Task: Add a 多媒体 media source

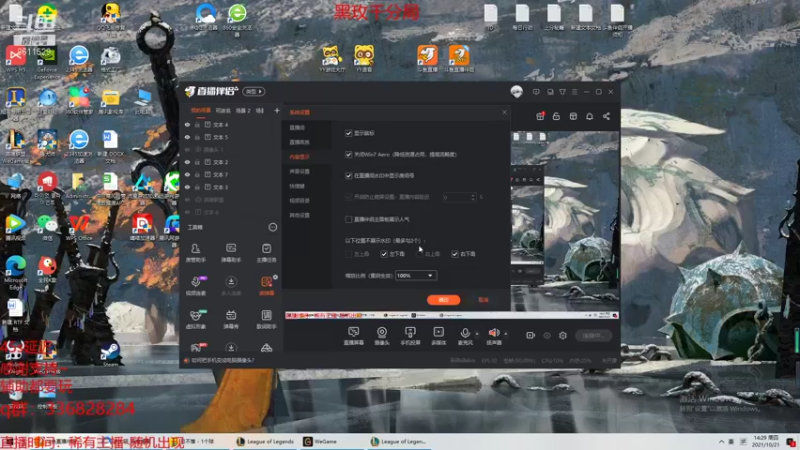Action: [x=438, y=336]
